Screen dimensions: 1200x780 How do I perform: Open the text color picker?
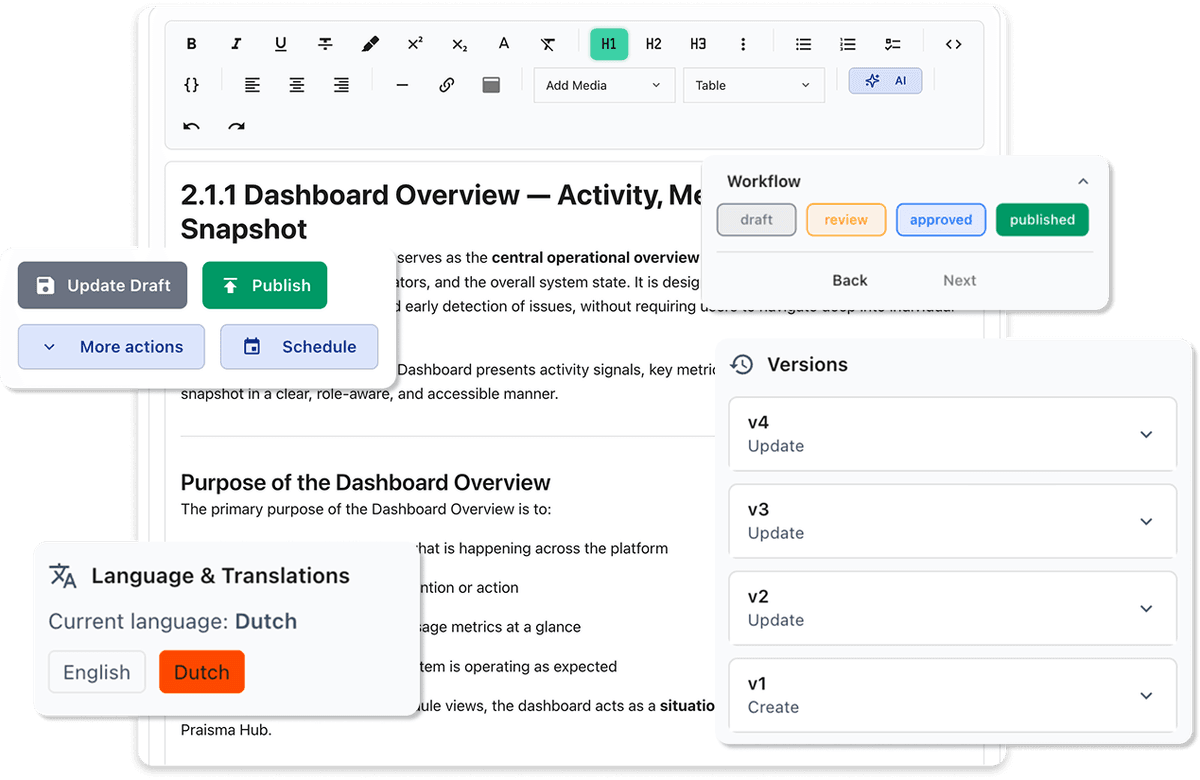coord(504,44)
